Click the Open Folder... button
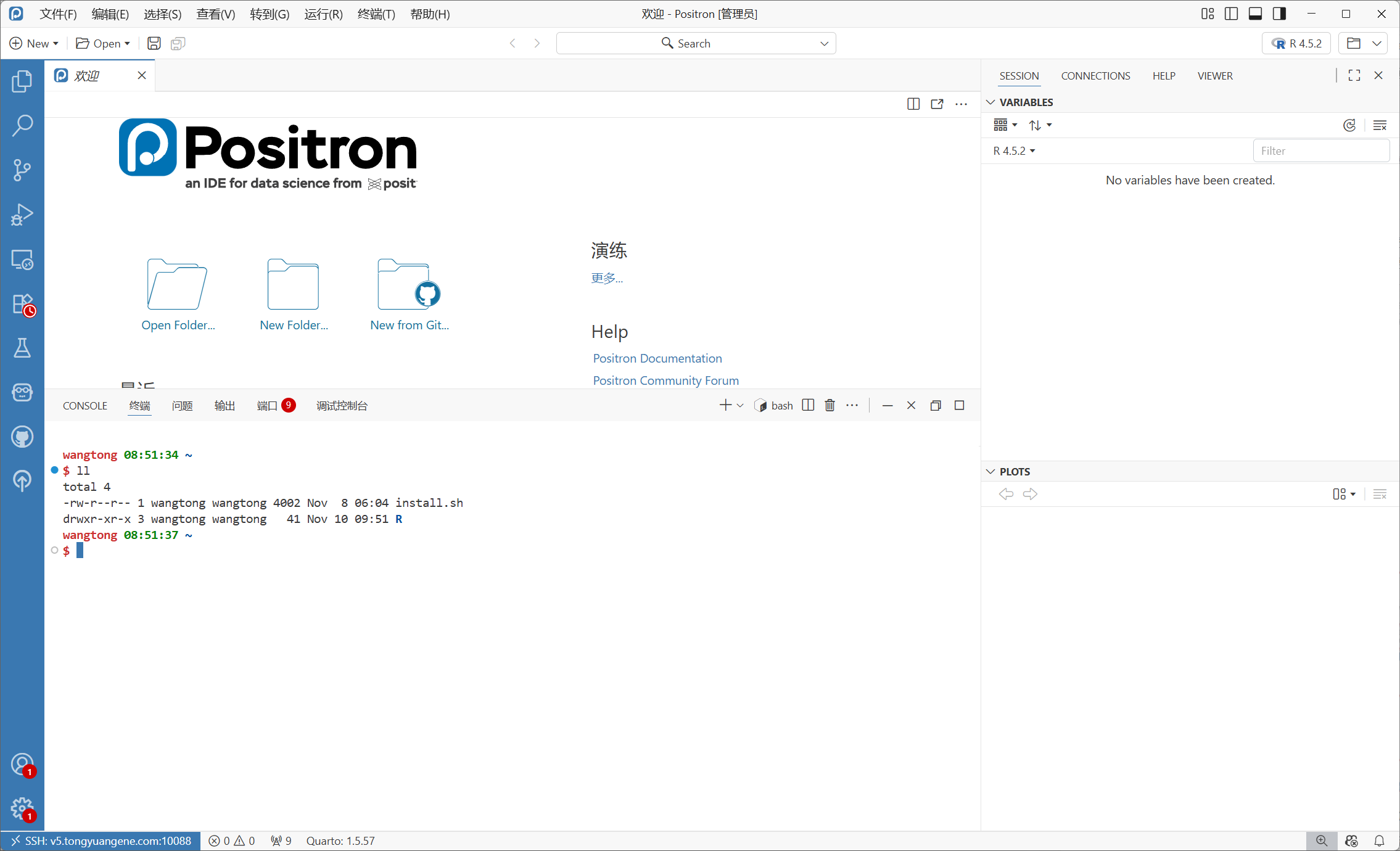Screen dimensions: 1400x851 pos(178,295)
